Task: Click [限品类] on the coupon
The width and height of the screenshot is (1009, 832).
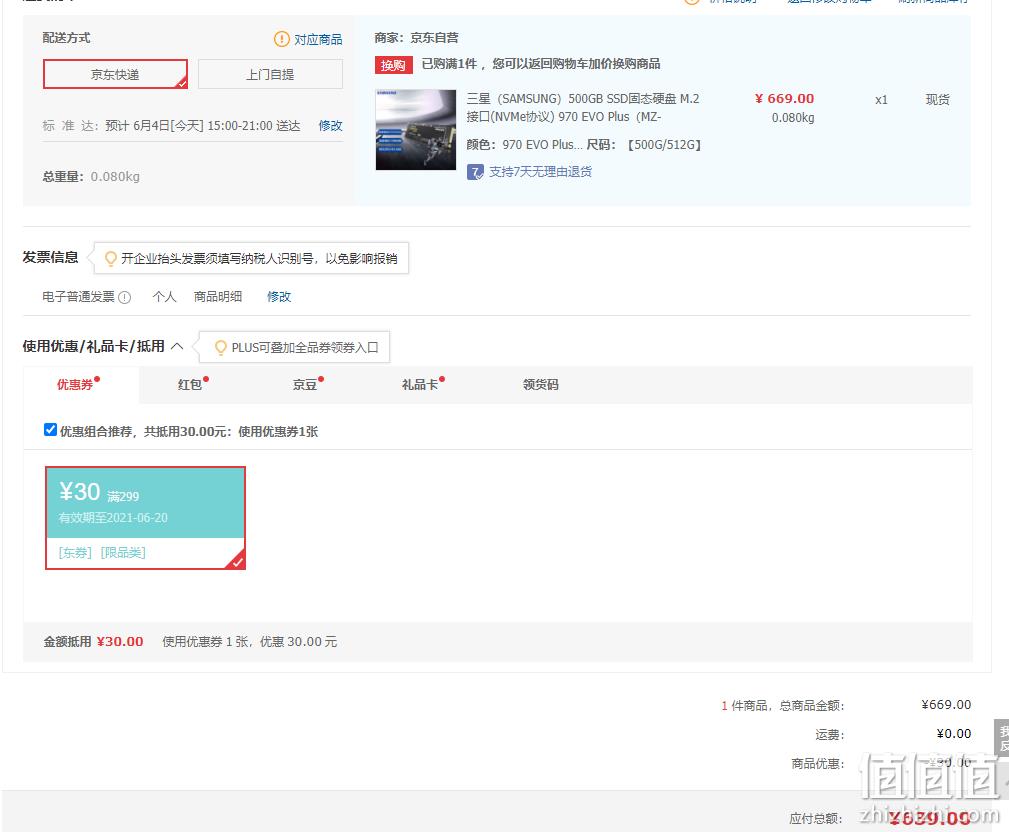Action: click(124, 553)
